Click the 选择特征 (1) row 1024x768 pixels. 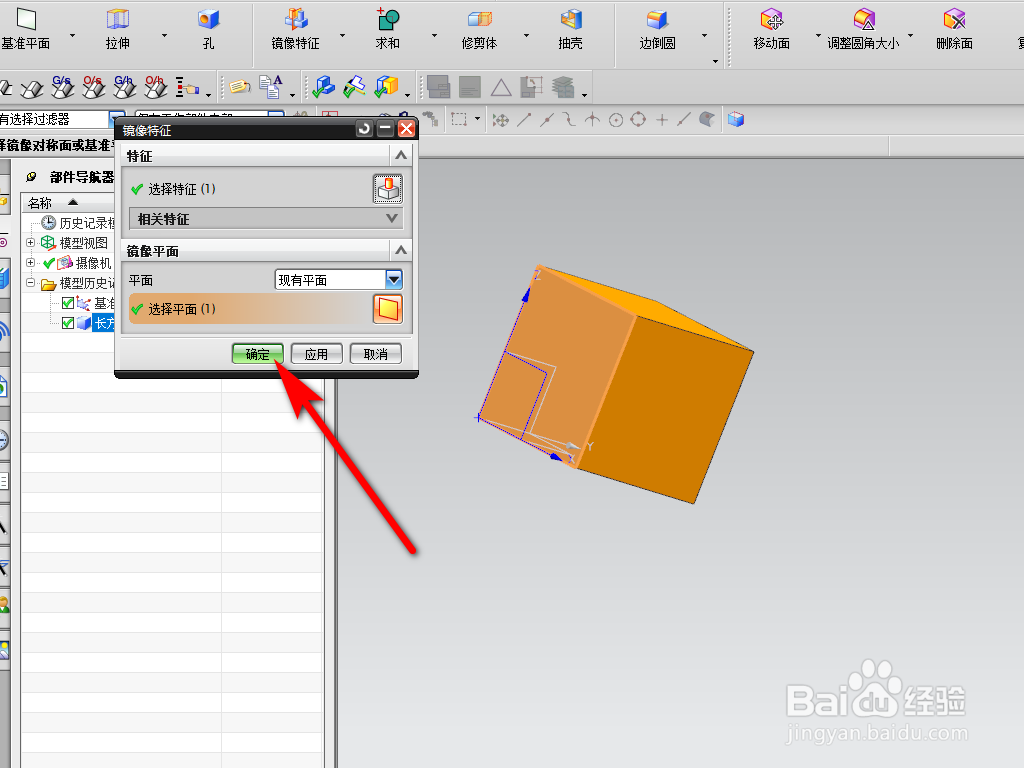point(266,189)
